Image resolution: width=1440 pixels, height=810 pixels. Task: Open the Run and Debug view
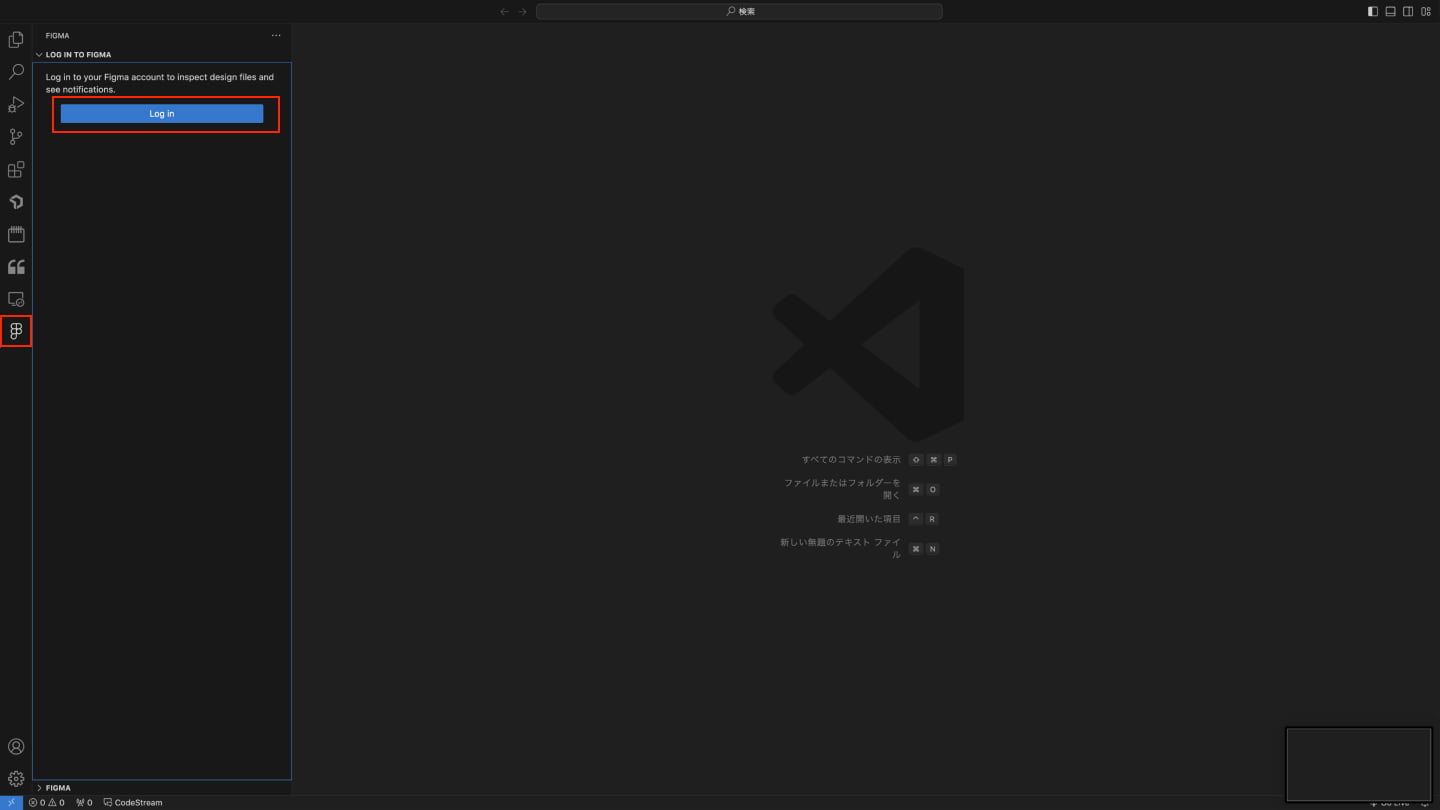[16, 105]
